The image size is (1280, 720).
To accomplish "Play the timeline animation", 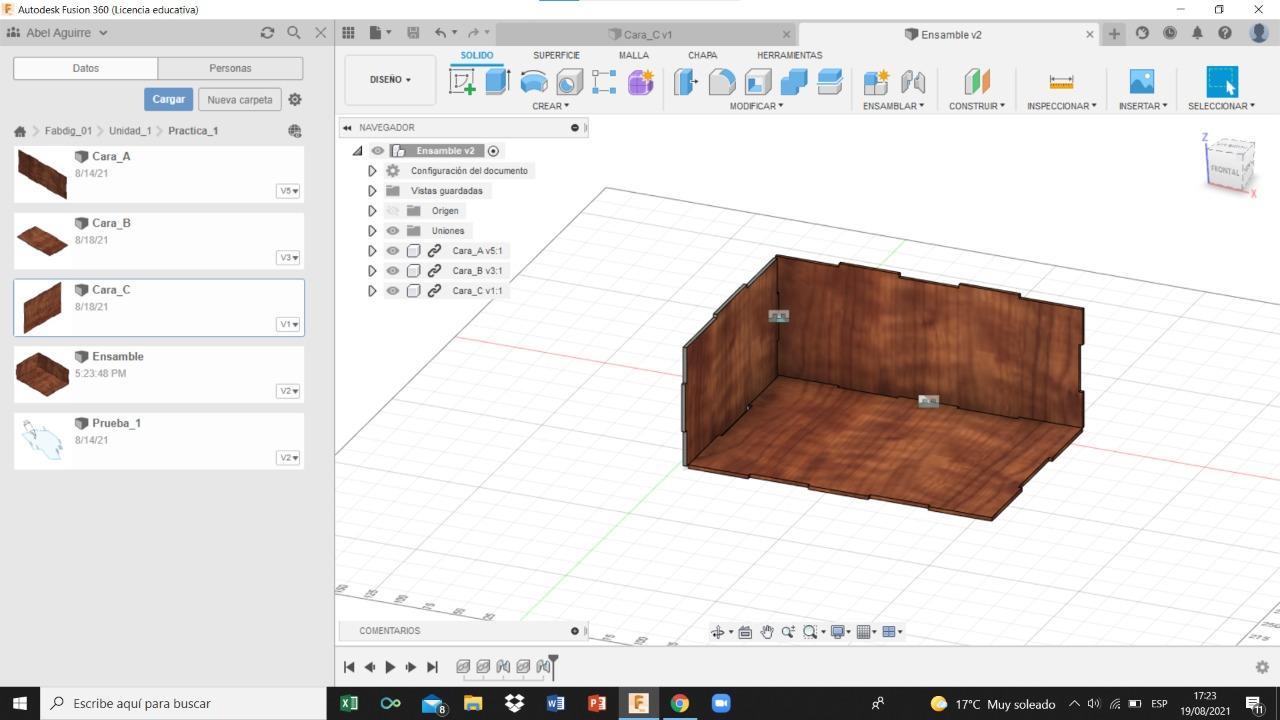I will coord(390,667).
